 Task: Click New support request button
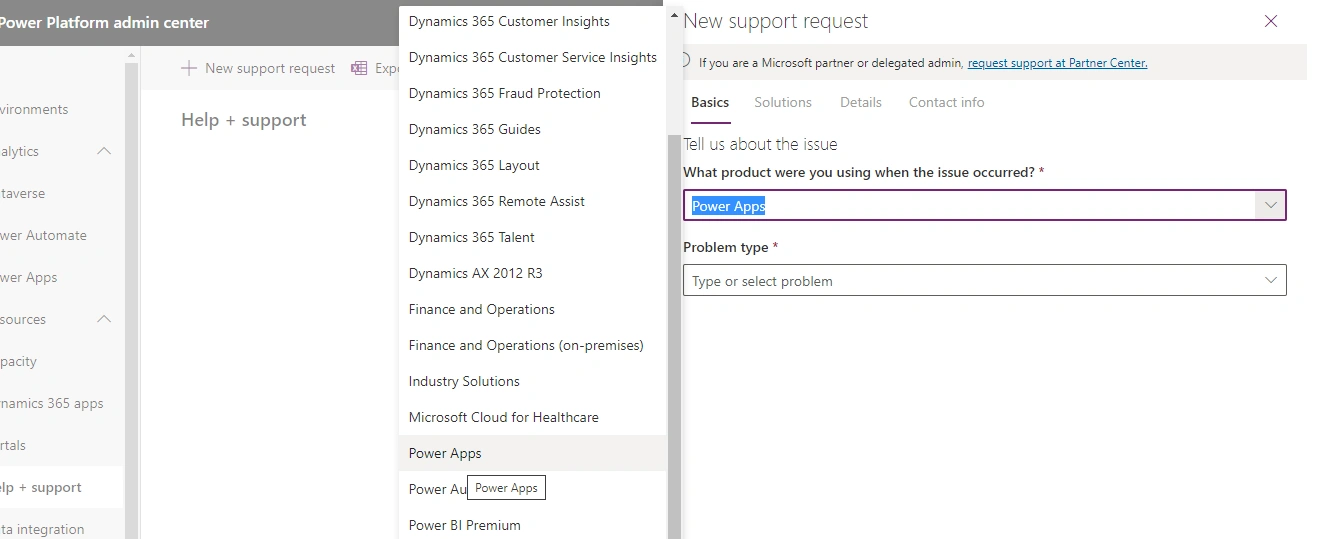[258, 68]
